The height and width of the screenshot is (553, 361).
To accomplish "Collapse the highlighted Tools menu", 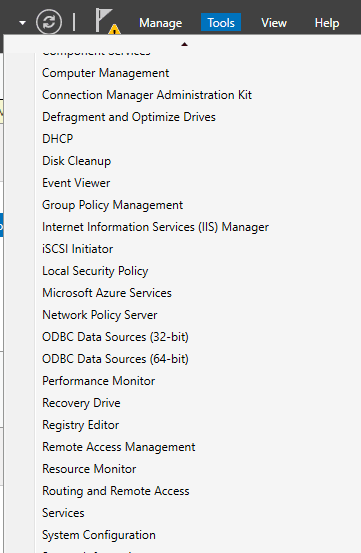I will tap(221, 22).
